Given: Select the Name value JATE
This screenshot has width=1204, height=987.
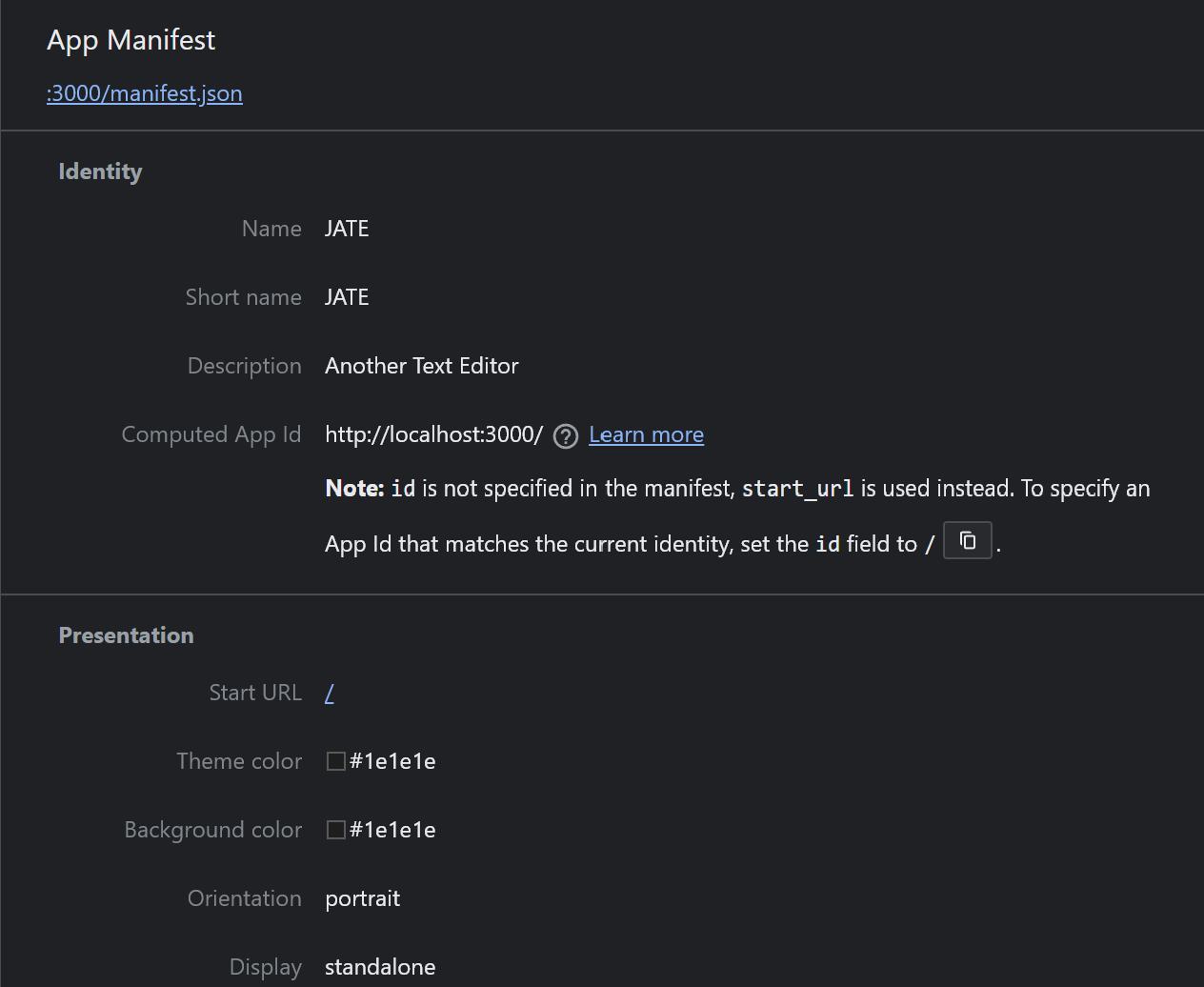Looking at the screenshot, I should (x=347, y=229).
